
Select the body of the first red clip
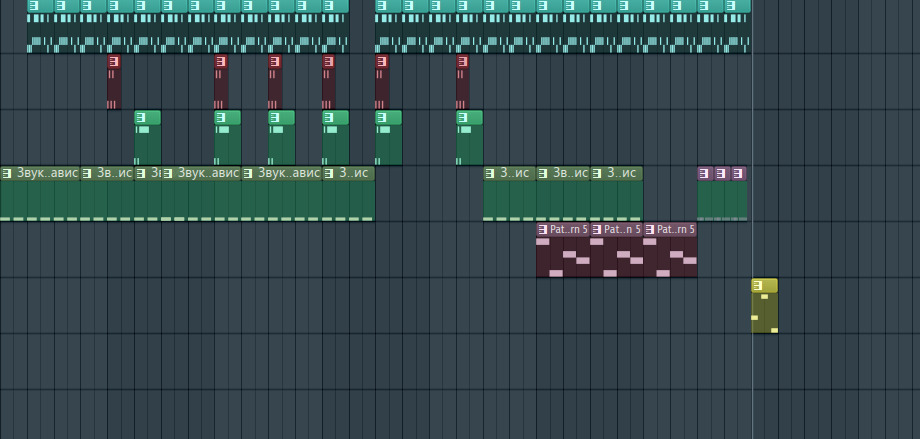[114, 88]
